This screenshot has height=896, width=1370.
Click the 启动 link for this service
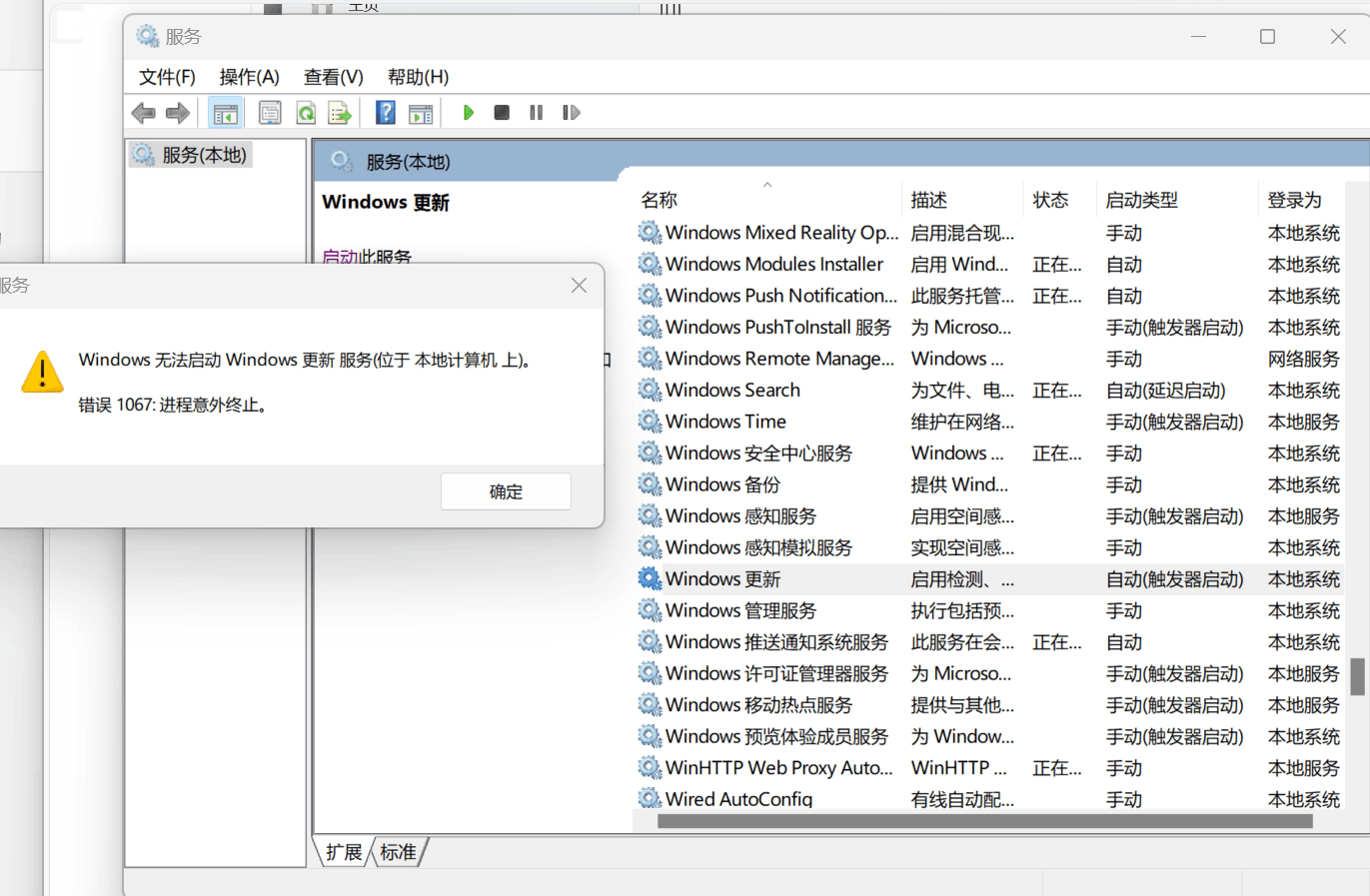click(x=340, y=257)
